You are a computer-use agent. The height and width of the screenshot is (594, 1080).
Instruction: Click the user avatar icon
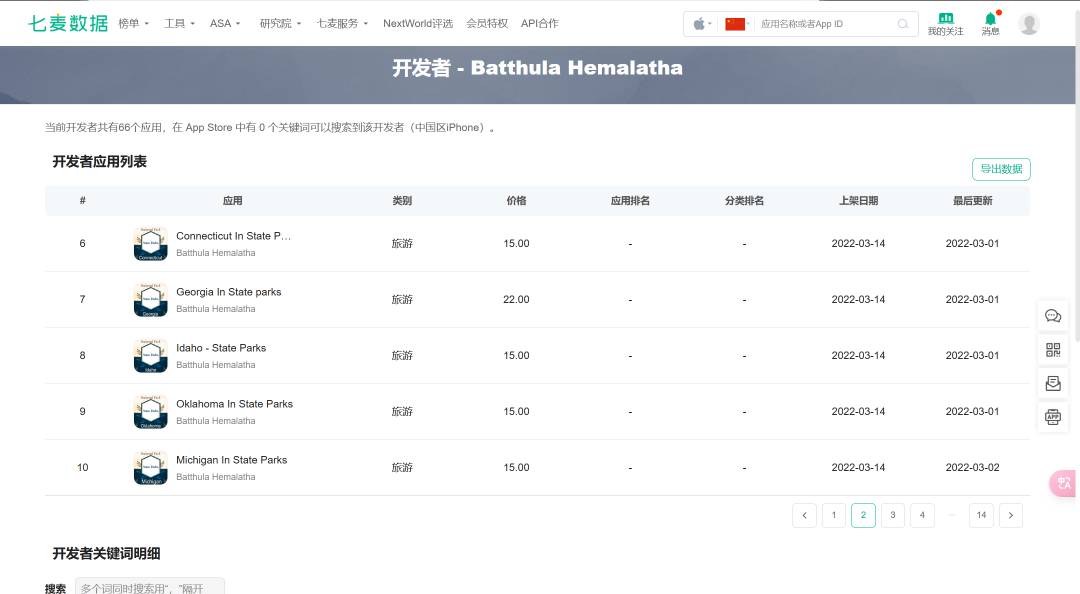(1029, 24)
